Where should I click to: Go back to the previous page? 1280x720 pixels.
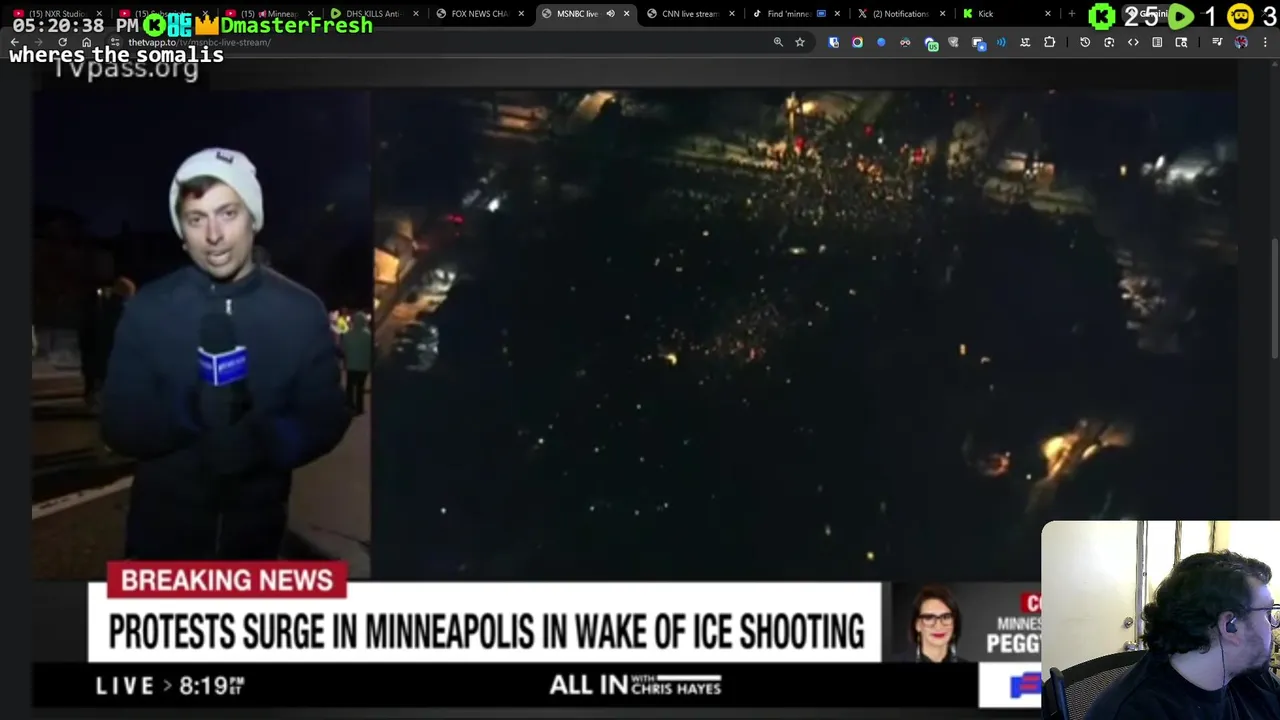pos(15,42)
